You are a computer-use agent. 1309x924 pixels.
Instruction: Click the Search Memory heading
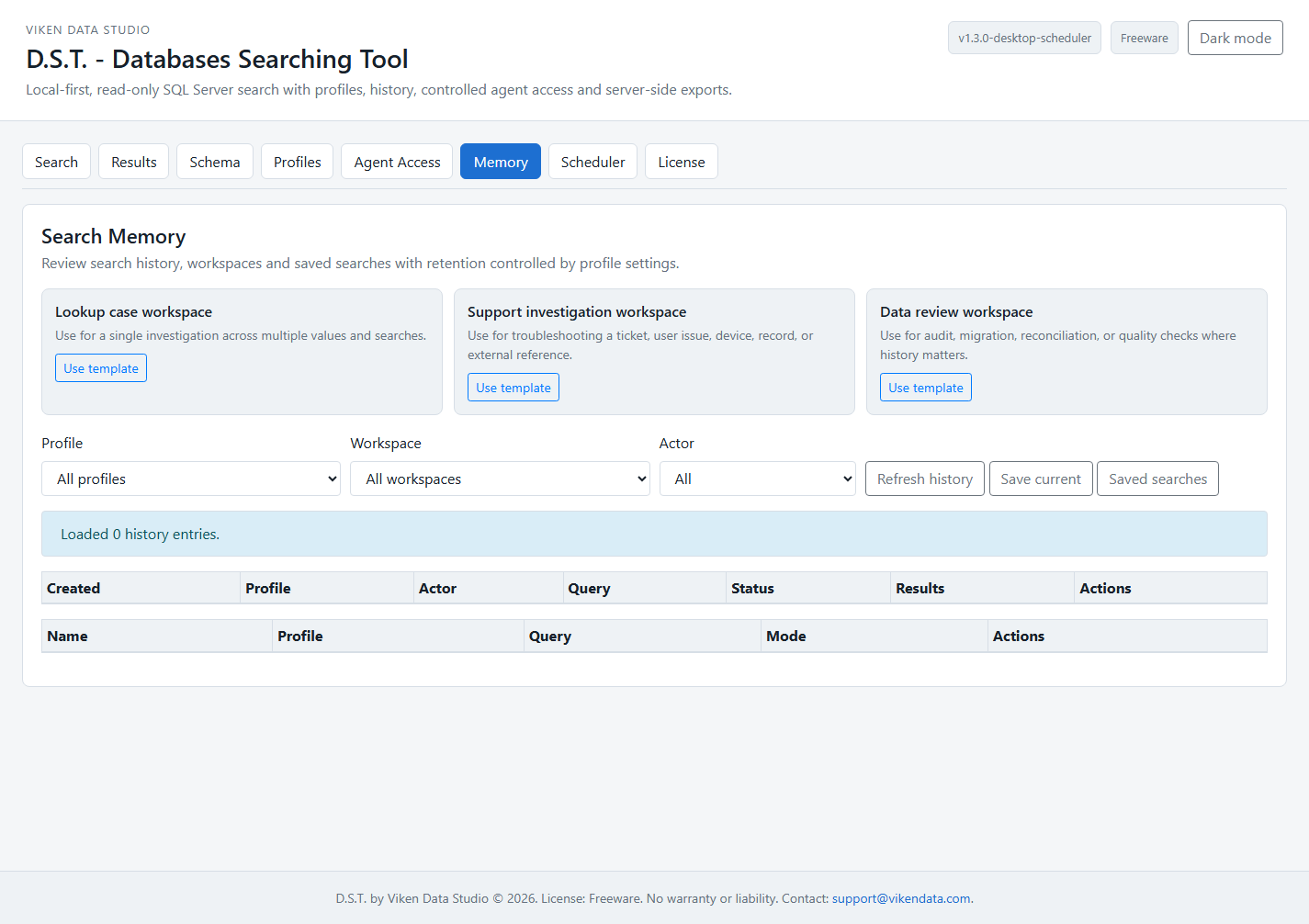tap(114, 236)
